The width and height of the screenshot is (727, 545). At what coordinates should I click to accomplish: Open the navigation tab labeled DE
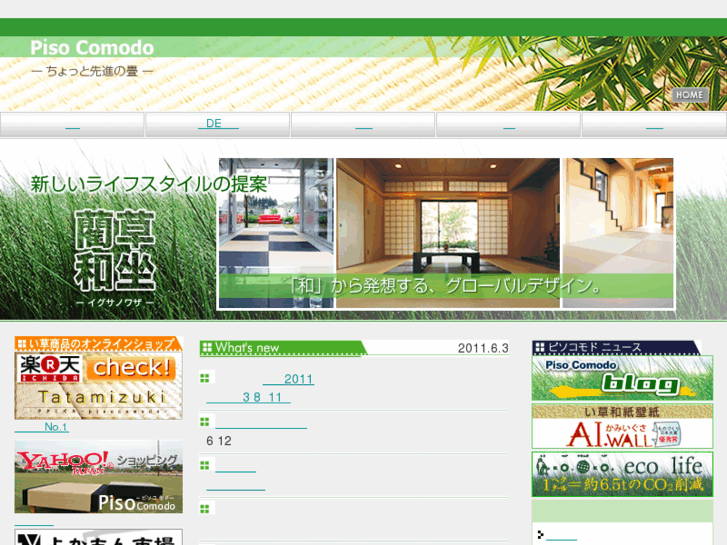coord(218,124)
